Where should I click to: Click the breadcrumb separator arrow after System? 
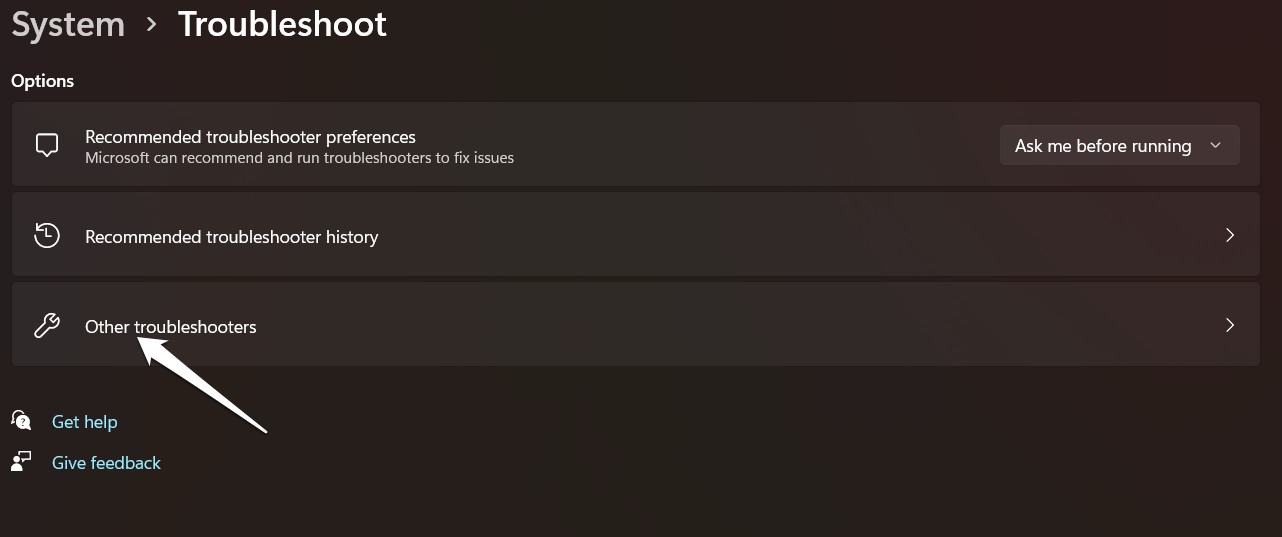(x=152, y=24)
